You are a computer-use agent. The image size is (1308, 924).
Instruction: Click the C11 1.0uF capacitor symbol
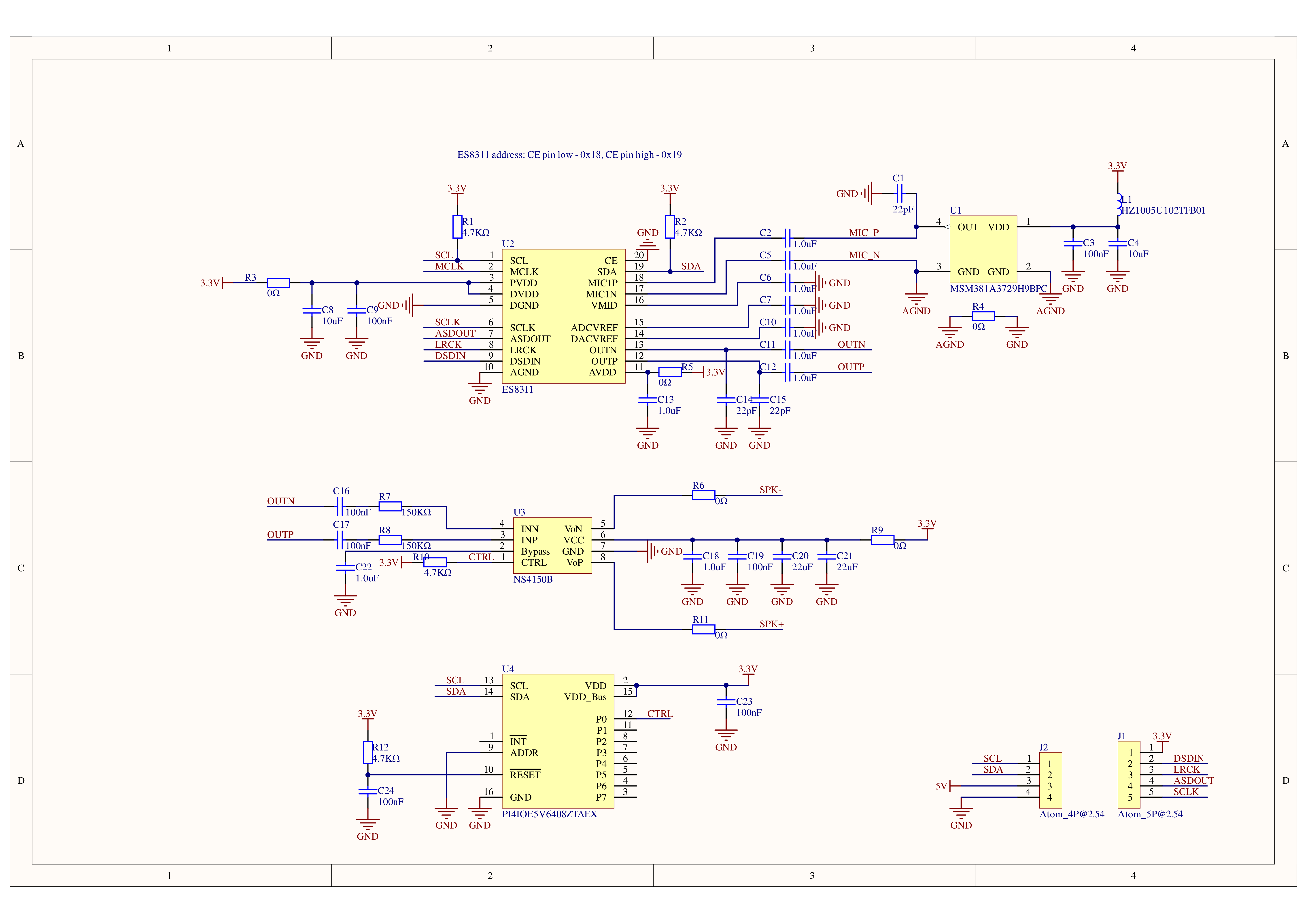[787, 350]
